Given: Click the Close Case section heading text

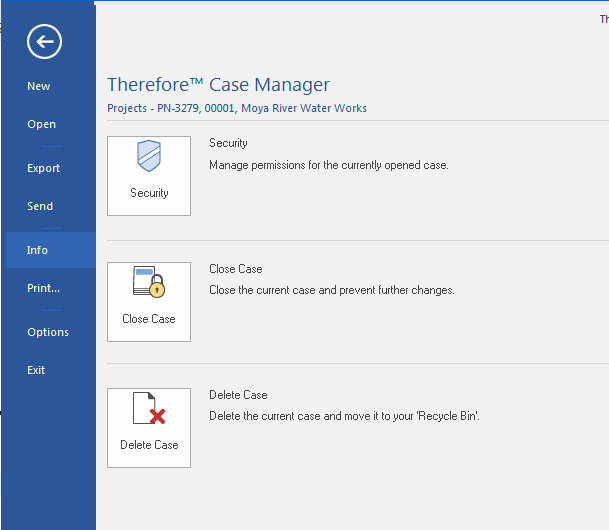Looking at the screenshot, I should pyautogui.click(x=236, y=269).
